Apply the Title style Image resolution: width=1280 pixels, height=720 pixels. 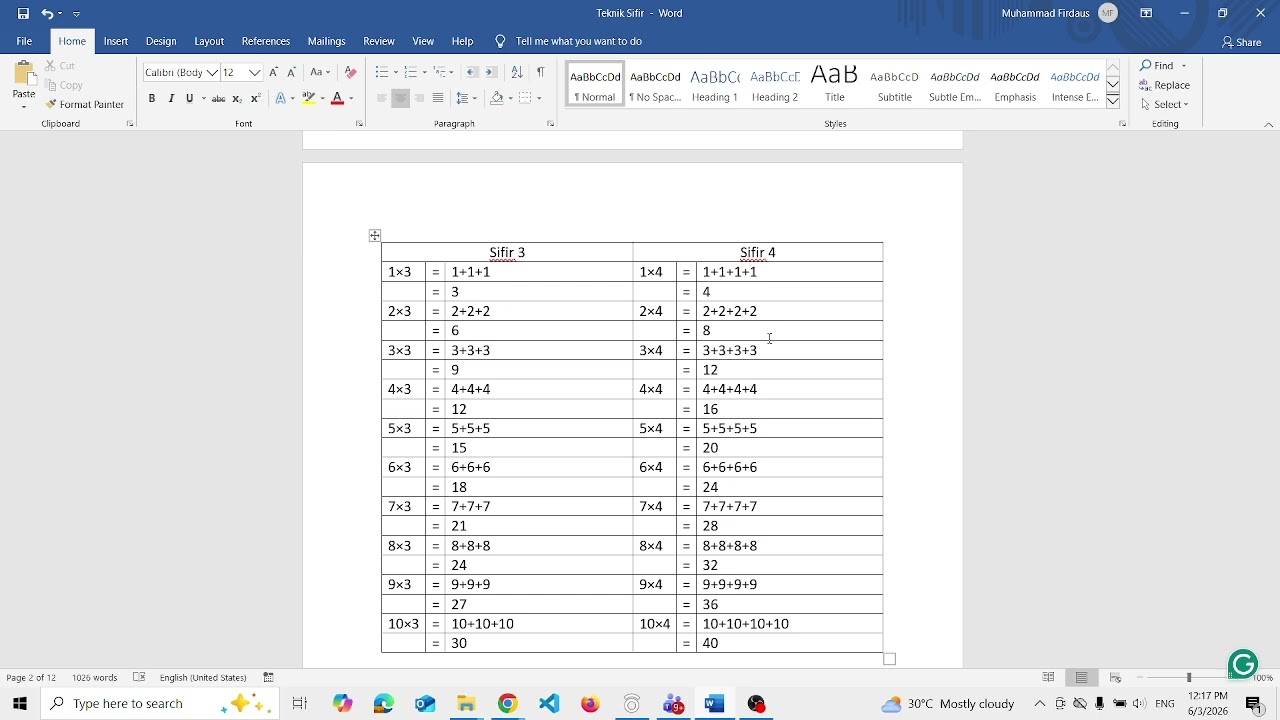(835, 84)
